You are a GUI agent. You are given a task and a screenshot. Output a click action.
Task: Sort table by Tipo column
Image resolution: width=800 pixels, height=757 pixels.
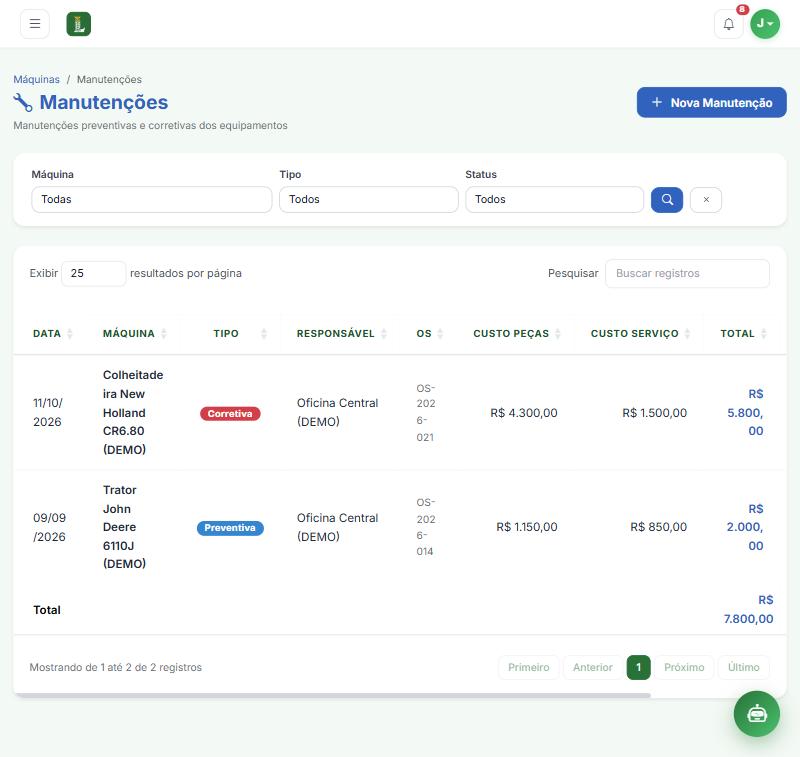pyautogui.click(x=231, y=334)
